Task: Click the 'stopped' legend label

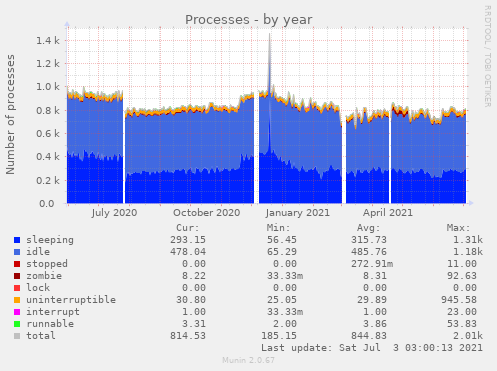Action: pos(47,264)
